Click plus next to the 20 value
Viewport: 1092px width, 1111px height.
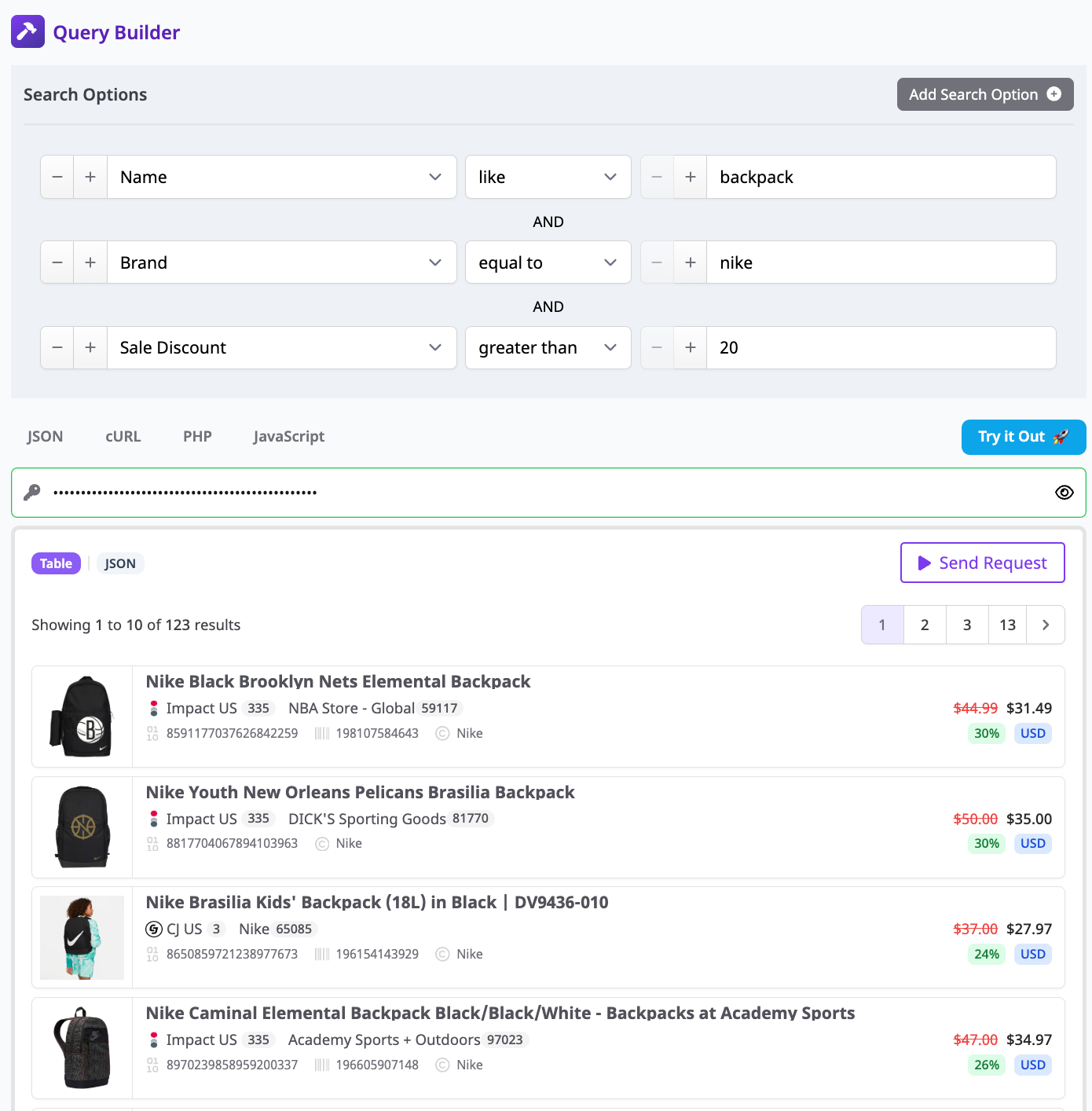pyautogui.click(x=691, y=347)
